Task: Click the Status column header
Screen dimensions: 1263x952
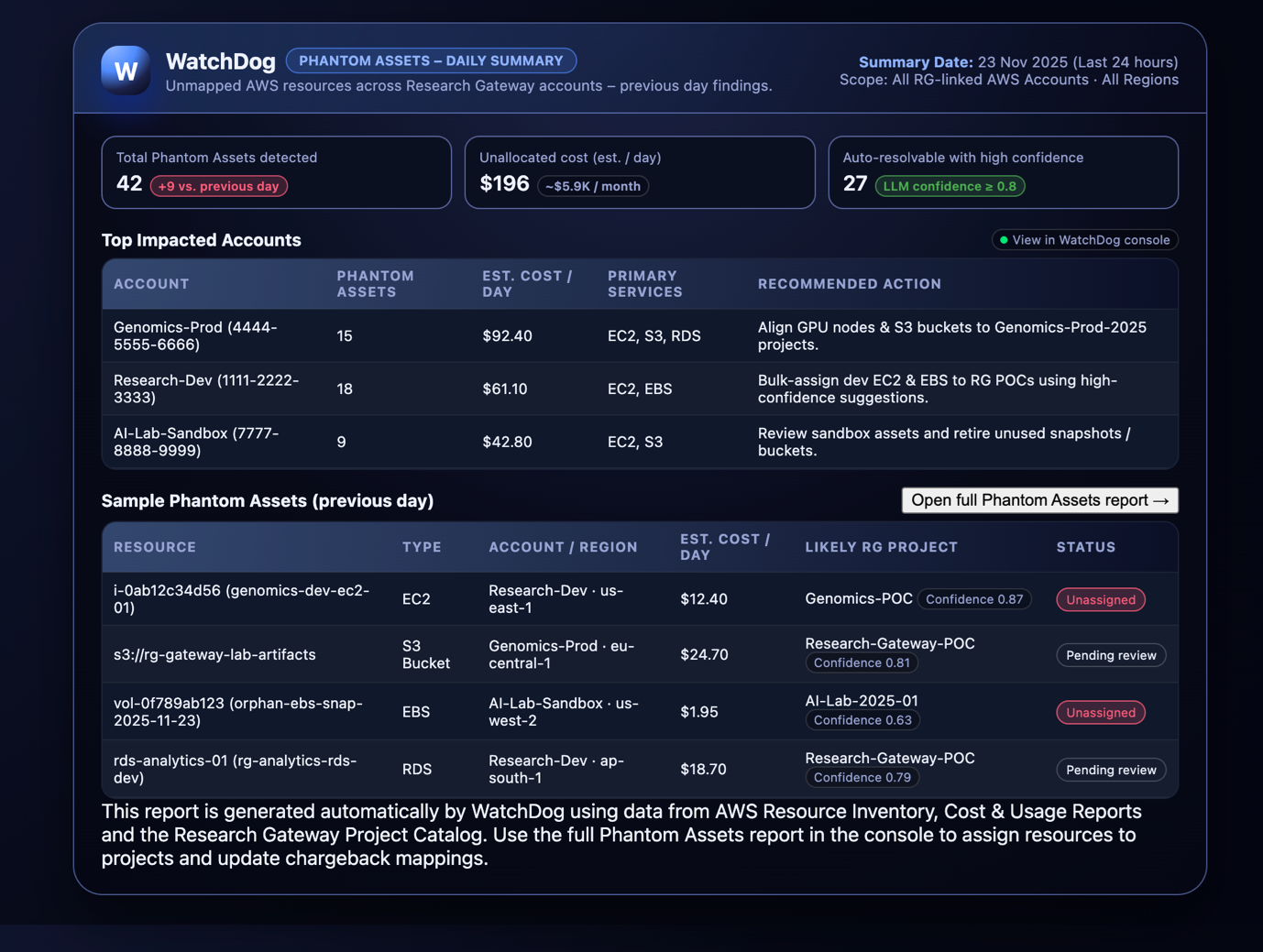Action: pyautogui.click(x=1086, y=547)
